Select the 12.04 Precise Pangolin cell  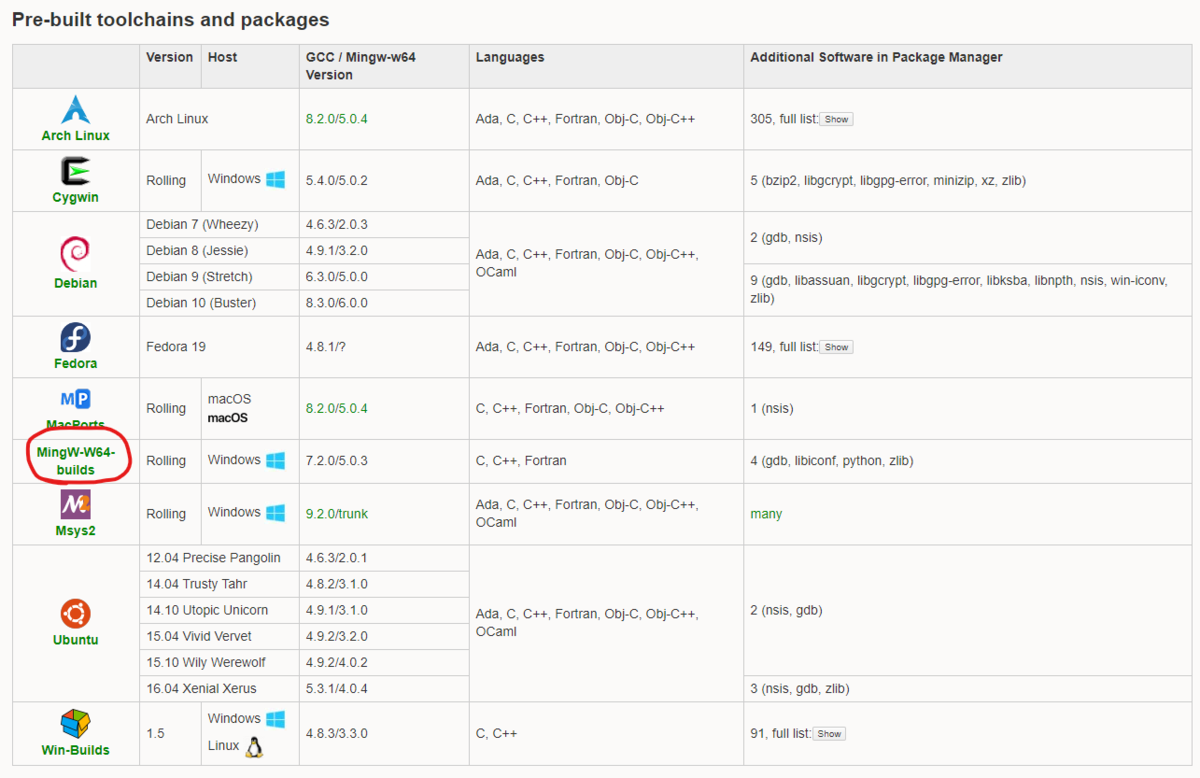pos(219,558)
